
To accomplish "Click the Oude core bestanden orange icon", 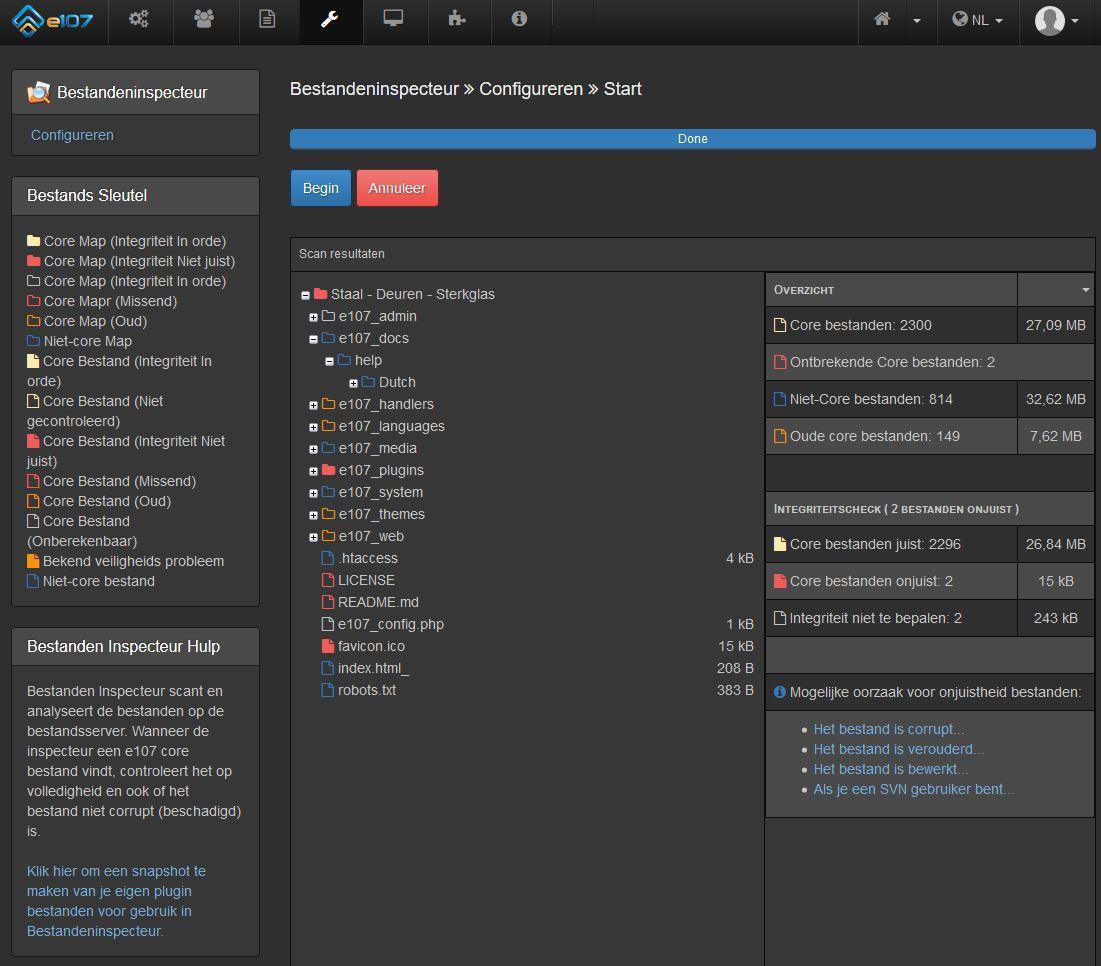I will click(779, 436).
